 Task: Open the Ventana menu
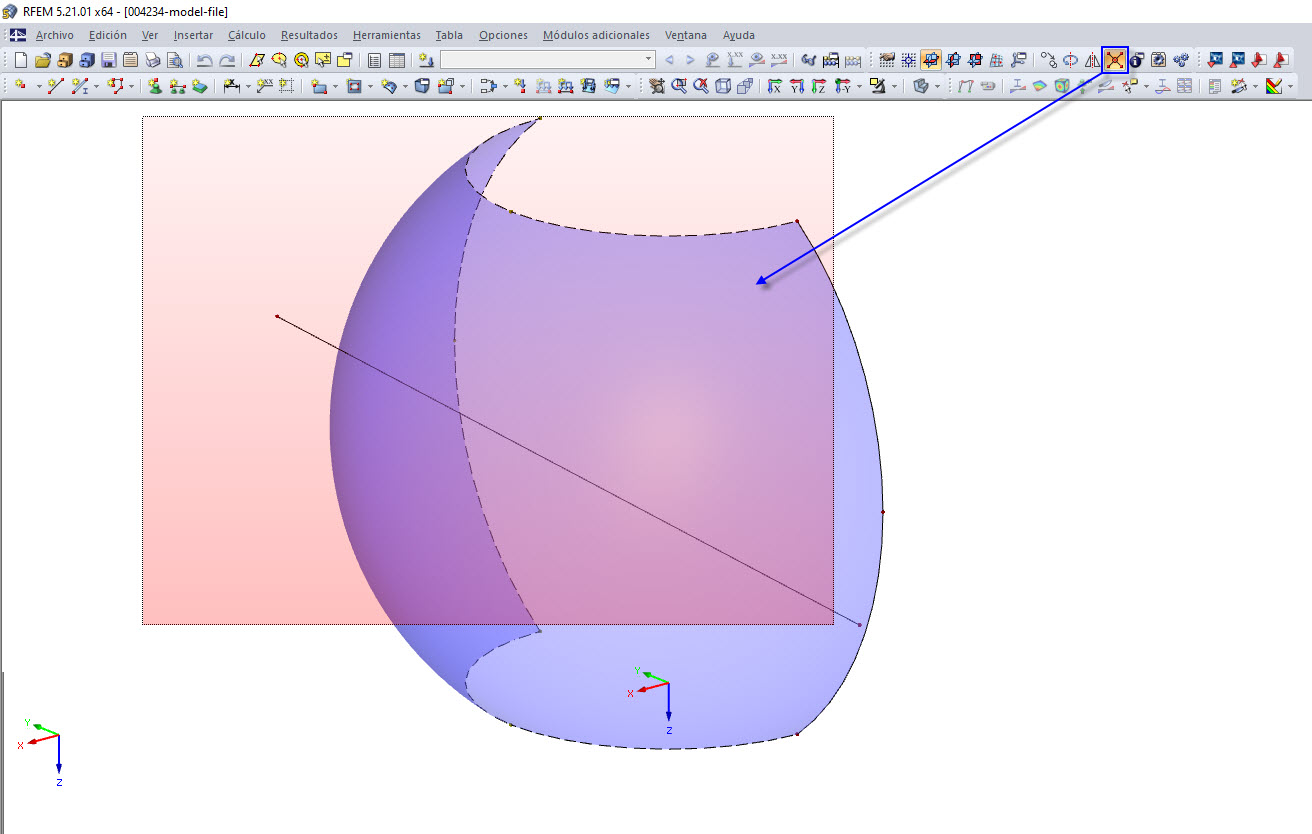[x=686, y=35]
